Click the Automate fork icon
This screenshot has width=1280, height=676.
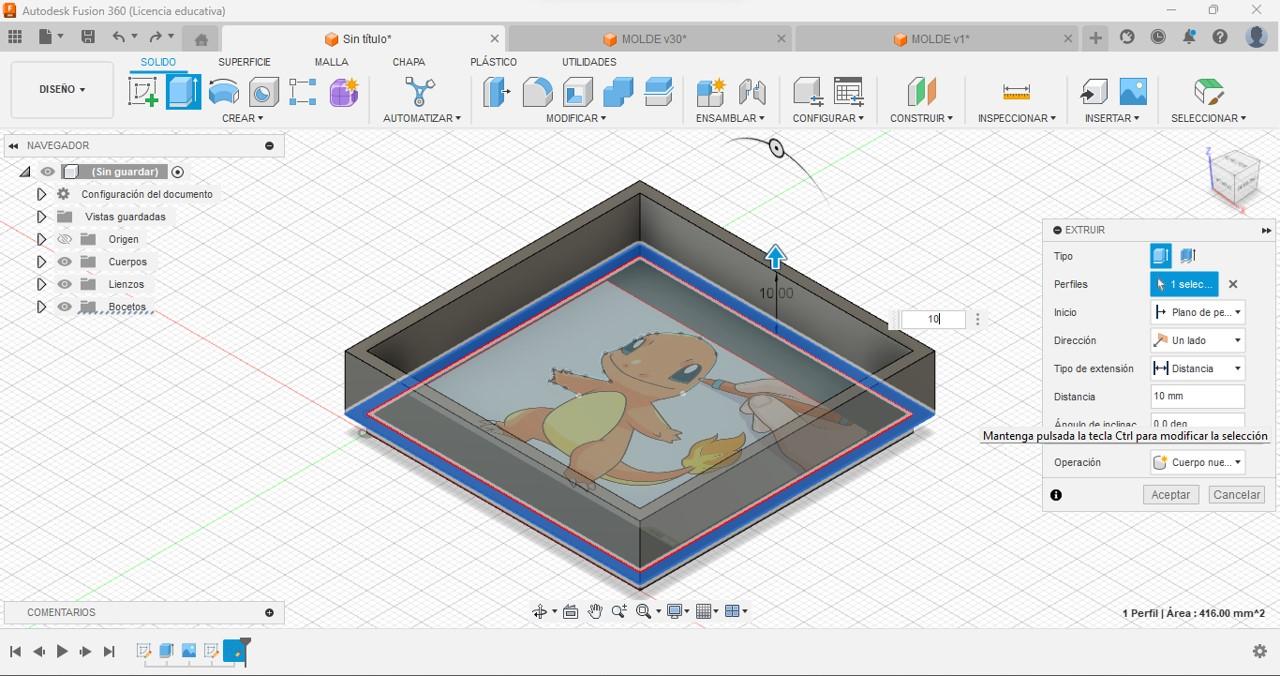tap(420, 92)
